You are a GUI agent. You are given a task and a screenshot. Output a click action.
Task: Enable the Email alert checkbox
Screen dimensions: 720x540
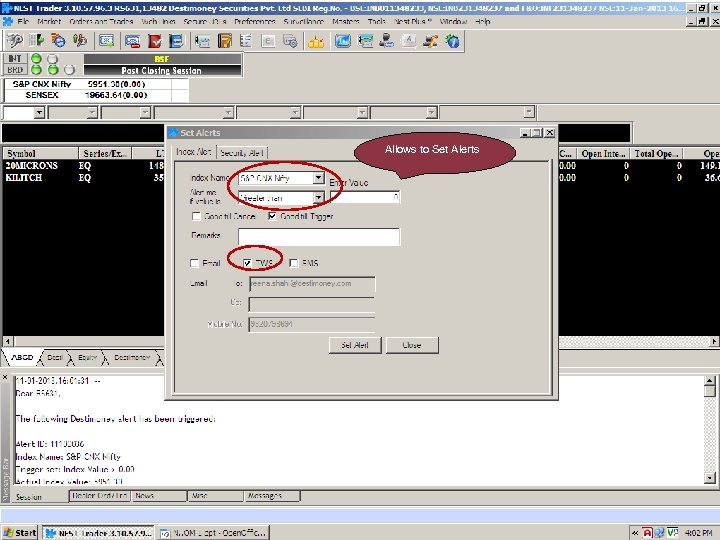pyautogui.click(x=194, y=263)
